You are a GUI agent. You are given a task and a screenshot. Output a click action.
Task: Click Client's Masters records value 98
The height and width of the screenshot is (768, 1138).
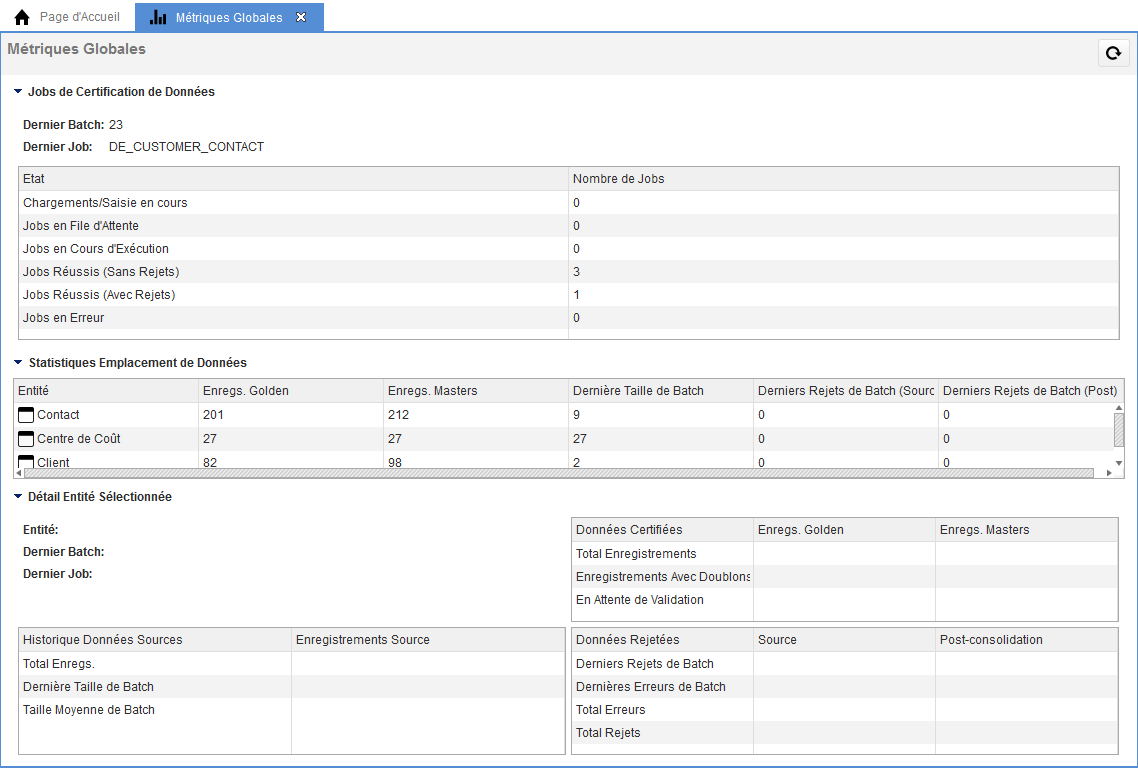[x=395, y=462]
